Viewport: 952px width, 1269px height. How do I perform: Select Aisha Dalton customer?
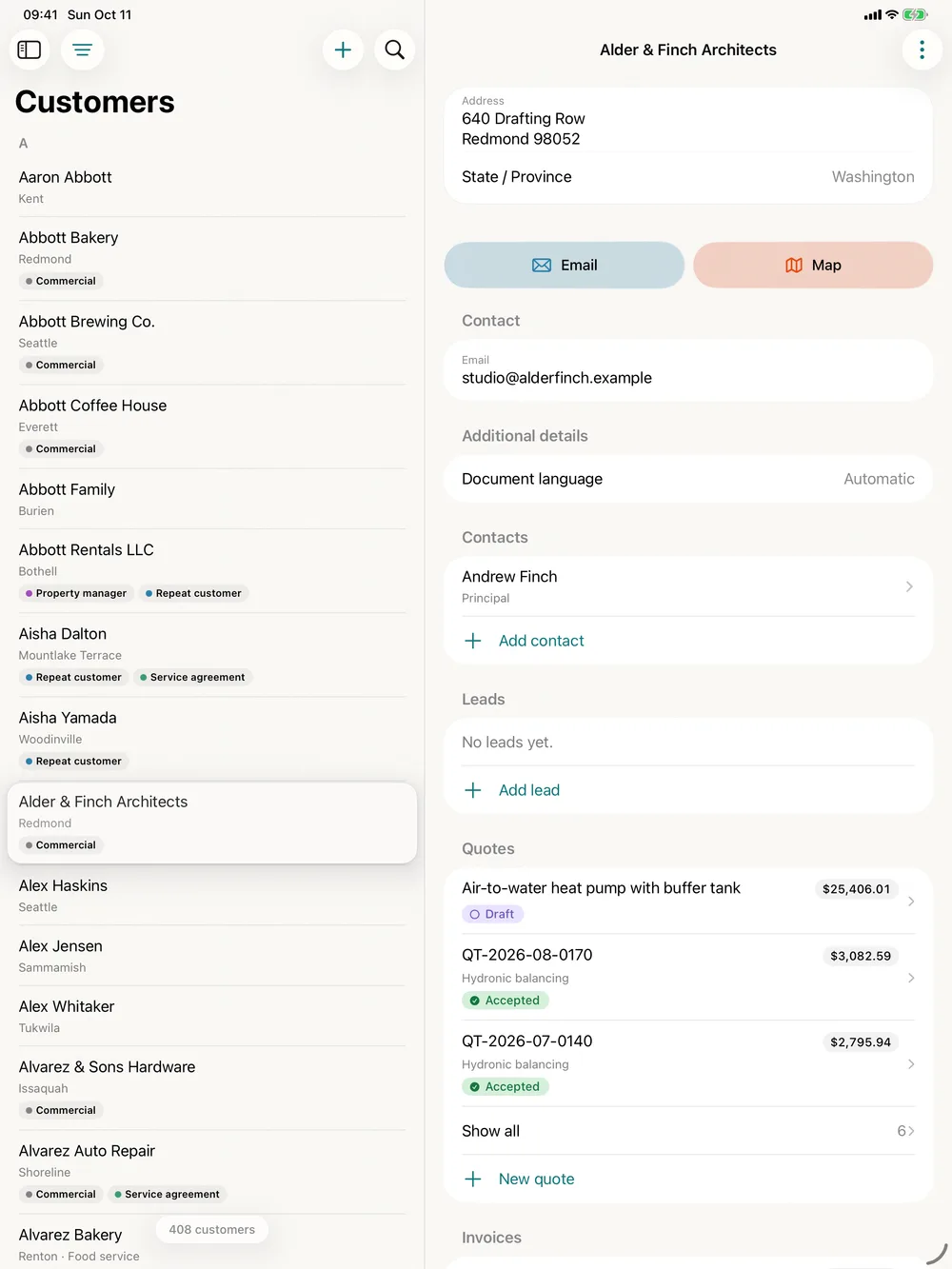212,655
